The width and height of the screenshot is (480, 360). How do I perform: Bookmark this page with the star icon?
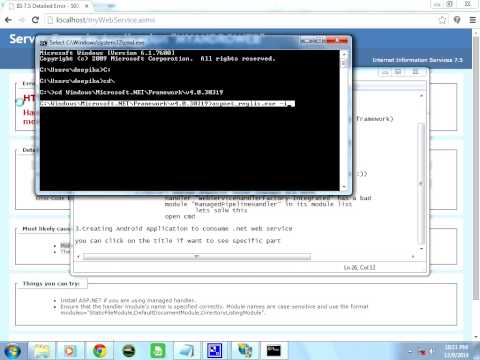click(442, 20)
